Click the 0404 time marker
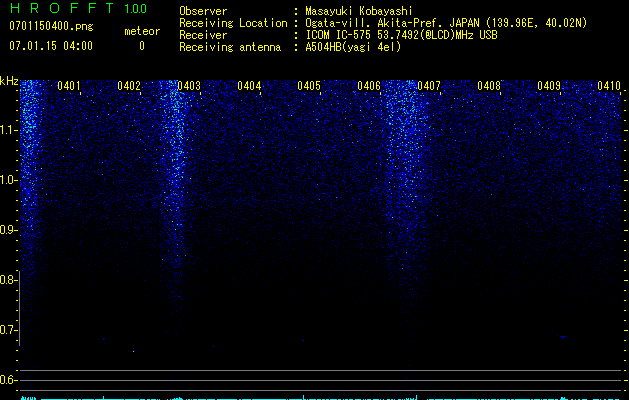This screenshot has height=400, width=629. pyautogui.click(x=249, y=86)
